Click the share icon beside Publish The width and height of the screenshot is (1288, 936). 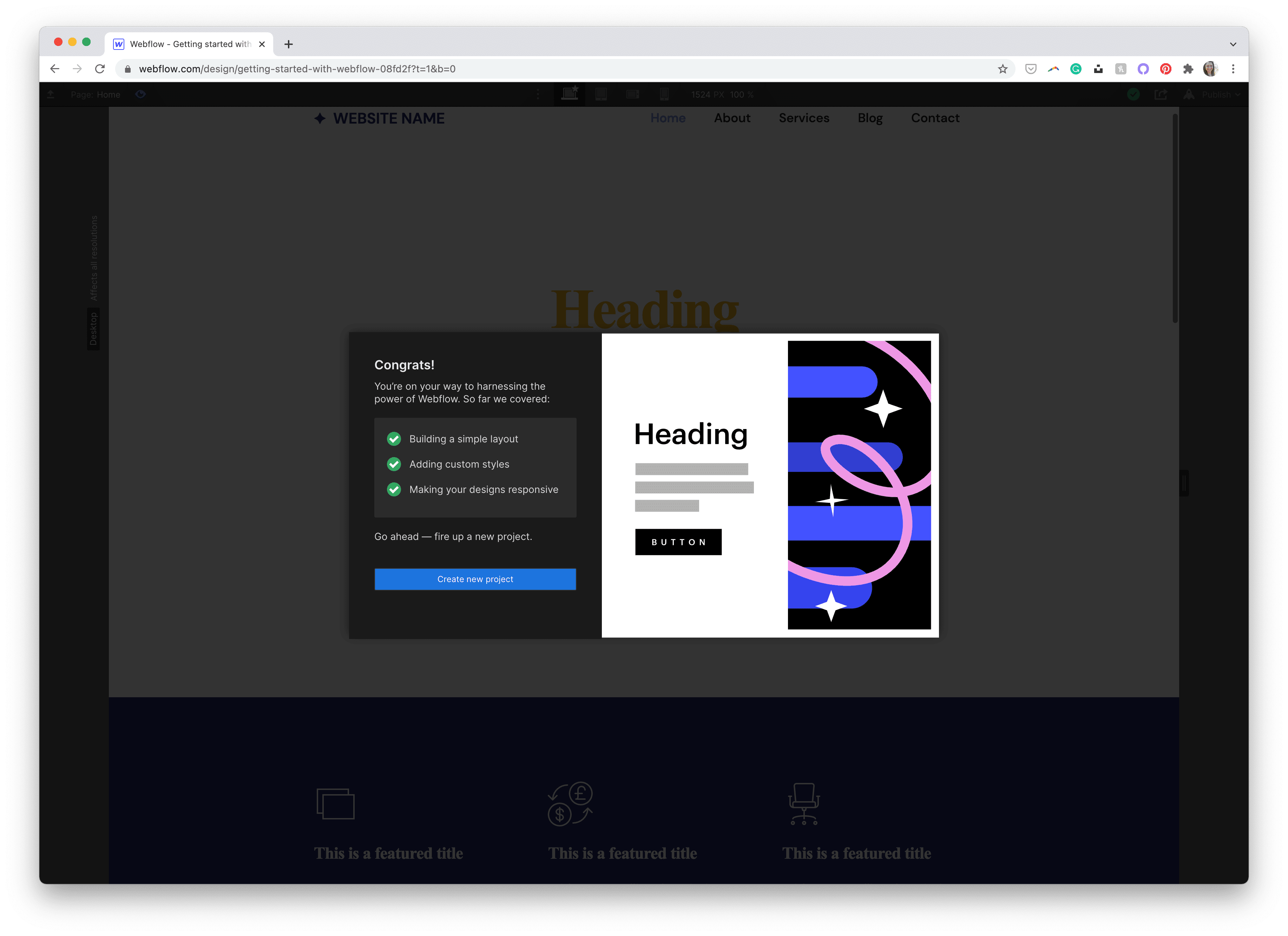[1161, 94]
